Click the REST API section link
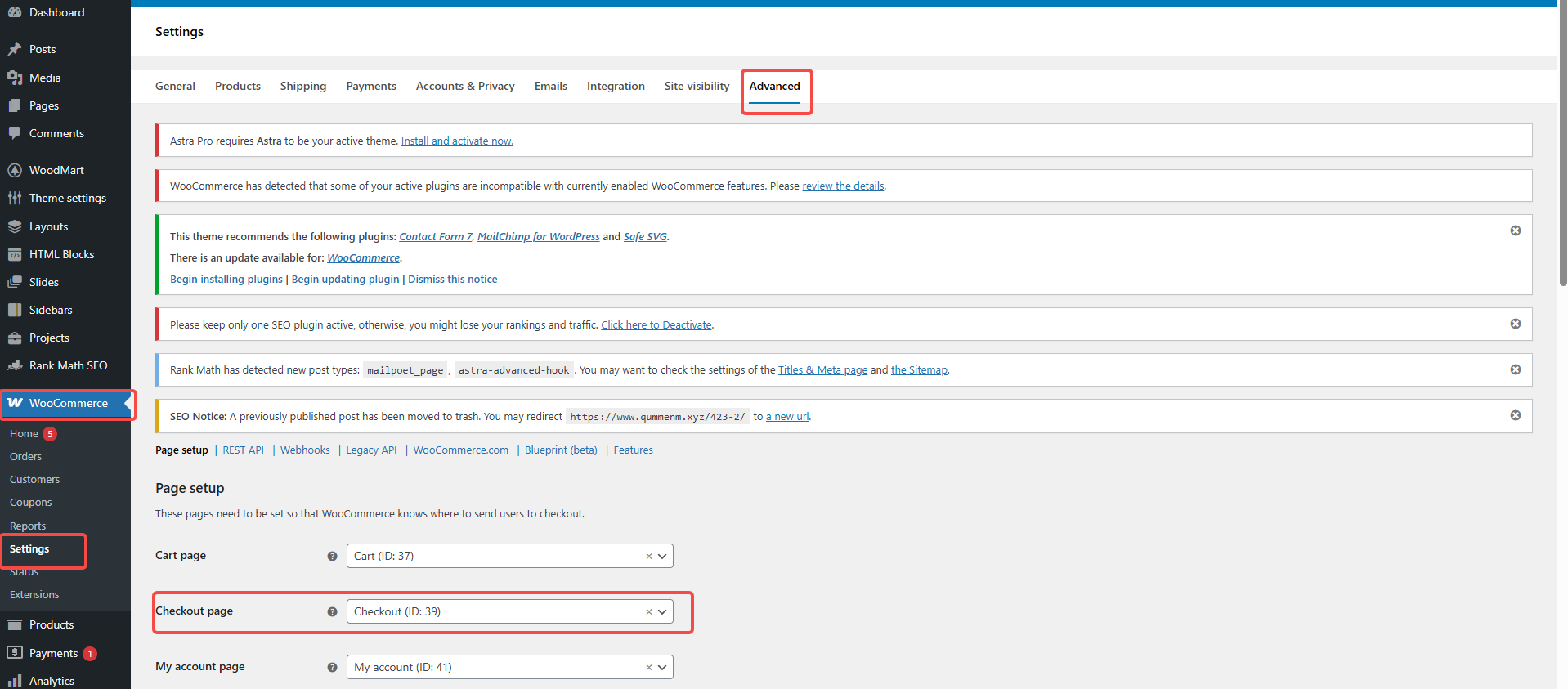Screen dimensions: 1568x689 (x=243, y=450)
